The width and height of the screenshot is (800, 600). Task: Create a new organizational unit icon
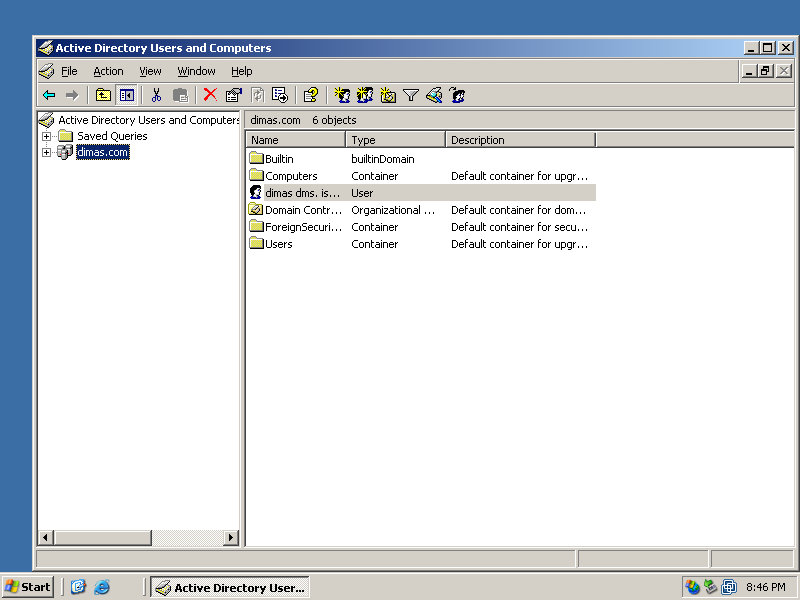[388, 95]
